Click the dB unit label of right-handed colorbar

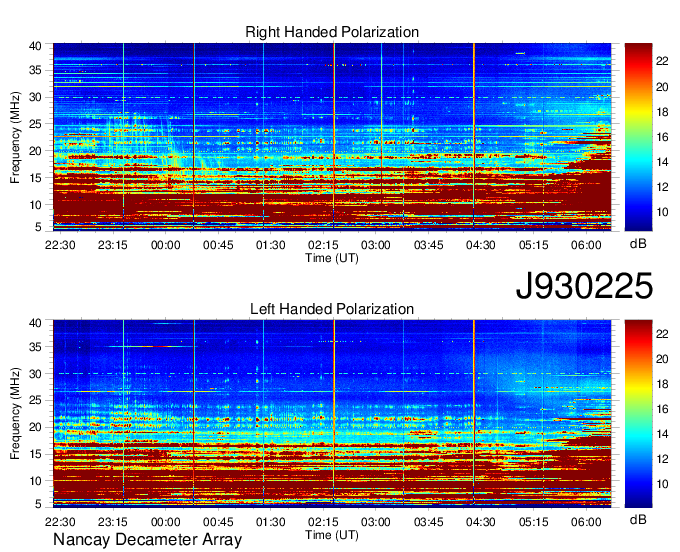[638, 243]
